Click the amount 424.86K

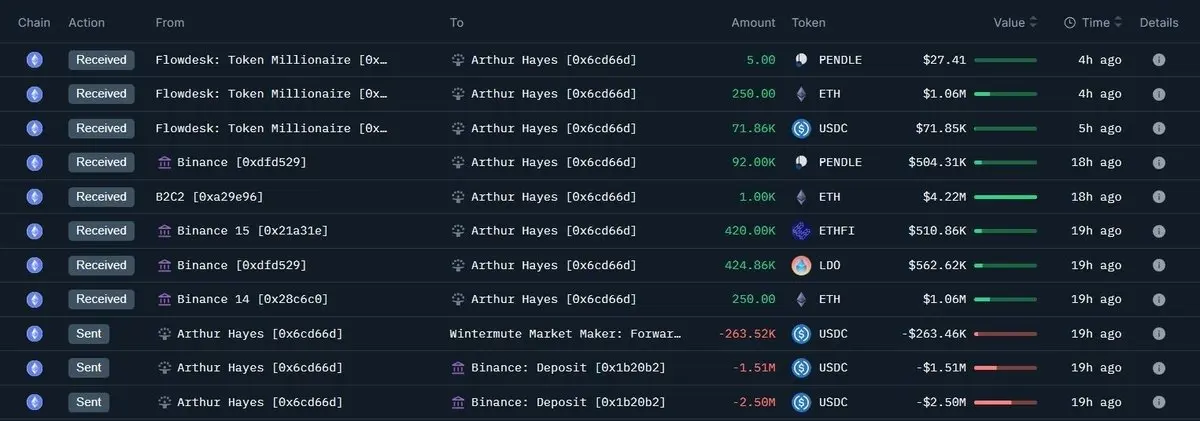(750, 265)
